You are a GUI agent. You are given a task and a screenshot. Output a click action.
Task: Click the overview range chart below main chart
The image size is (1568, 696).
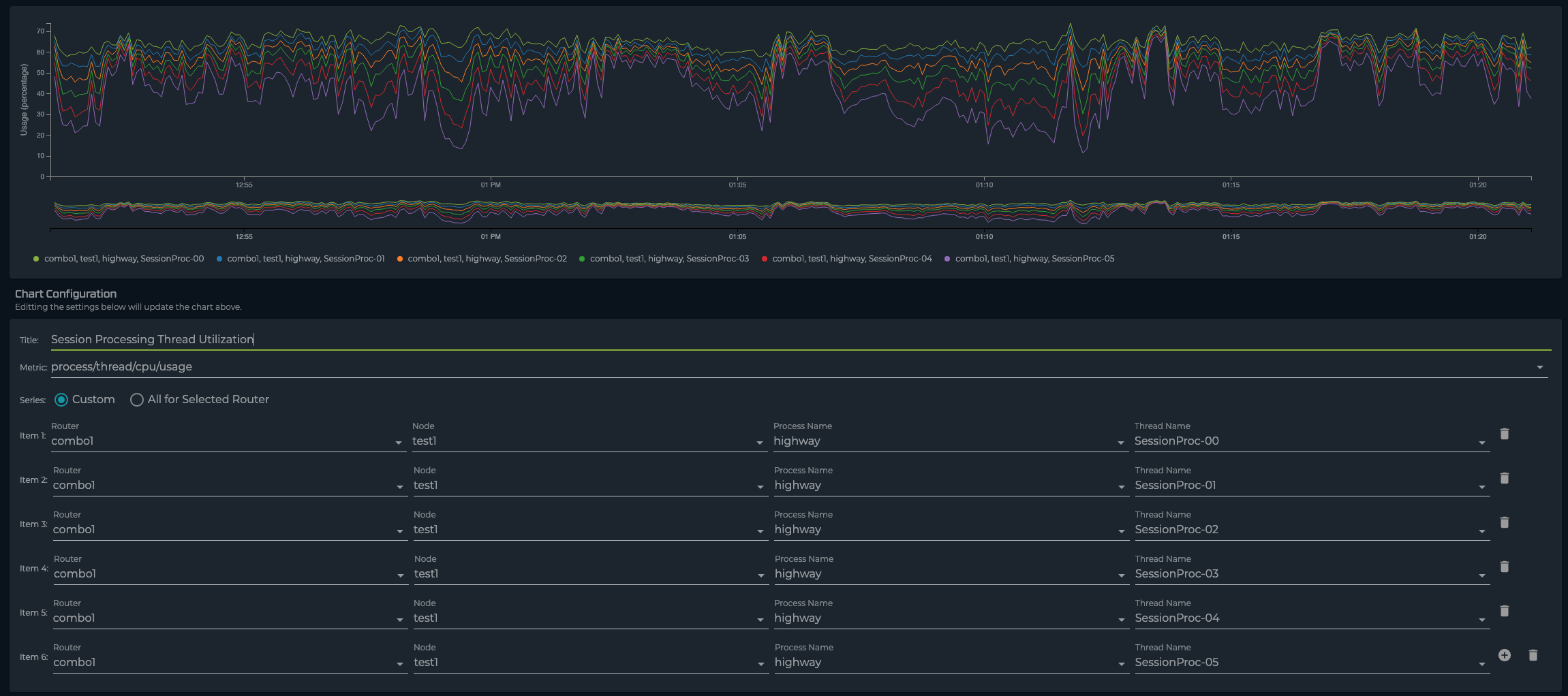tap(790, 210)
